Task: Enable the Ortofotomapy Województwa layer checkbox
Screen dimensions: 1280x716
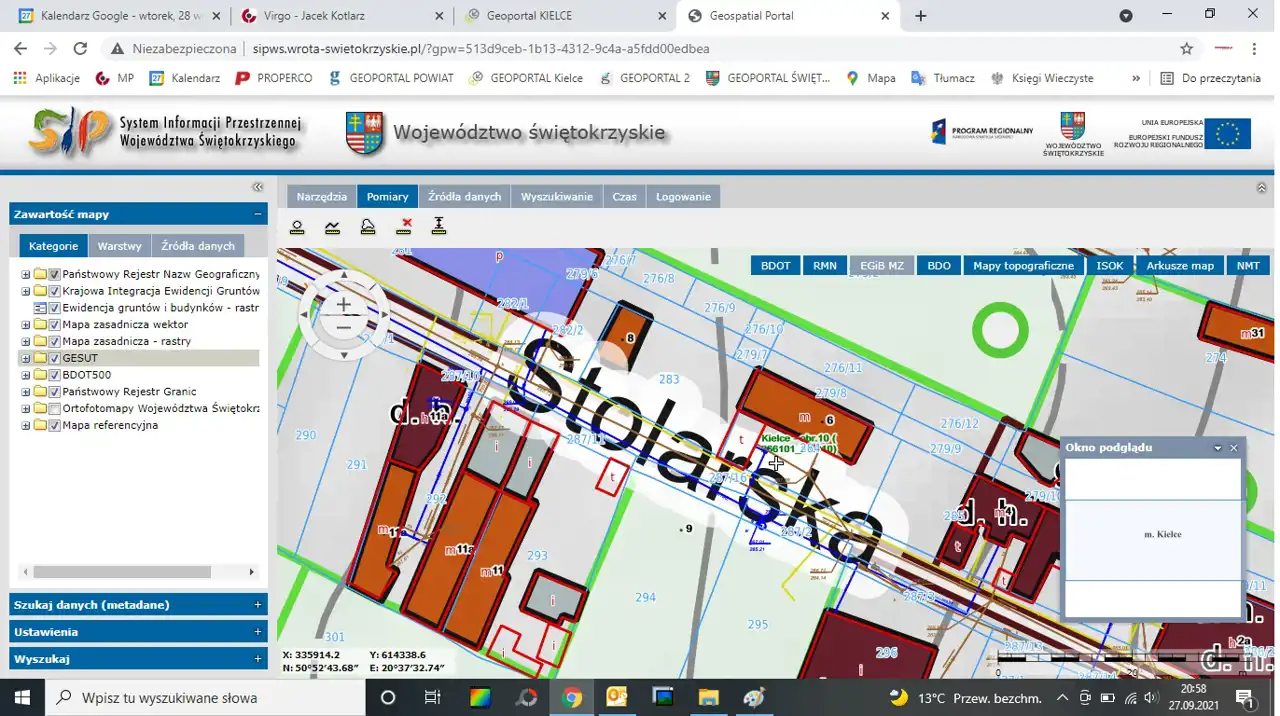Action: click(55, 409)
